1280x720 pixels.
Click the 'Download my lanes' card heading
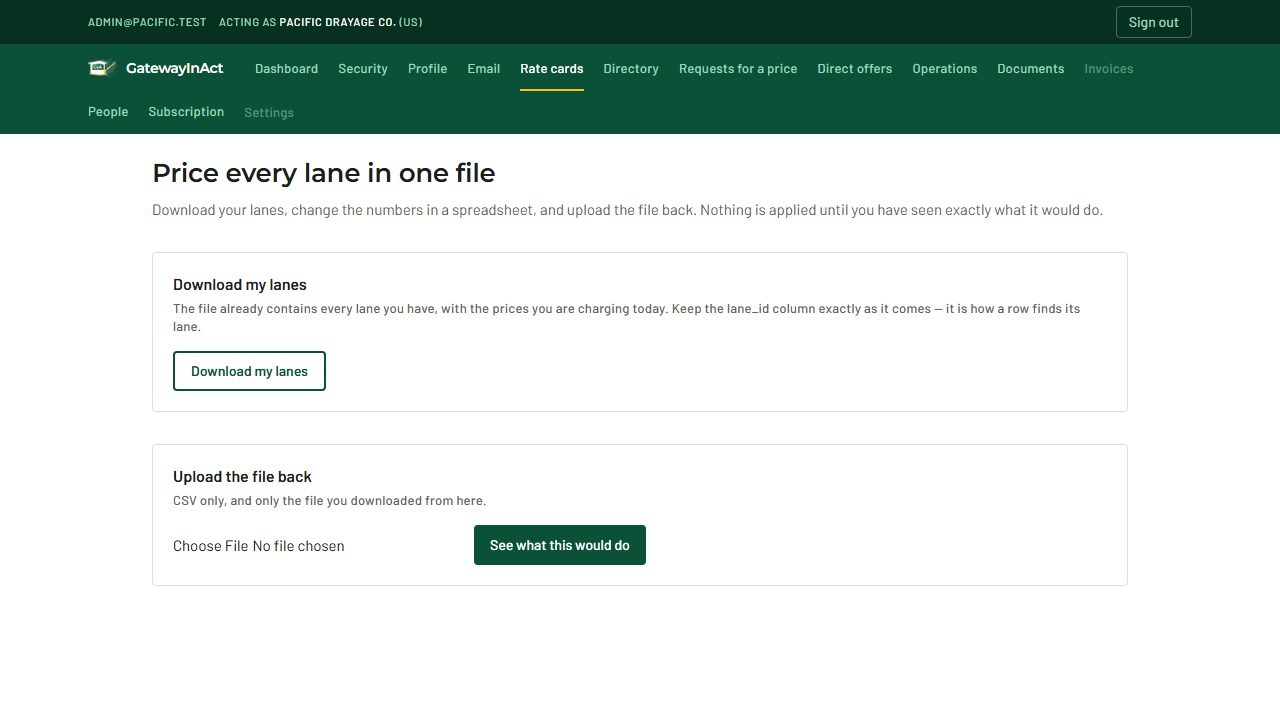(240, 285)
